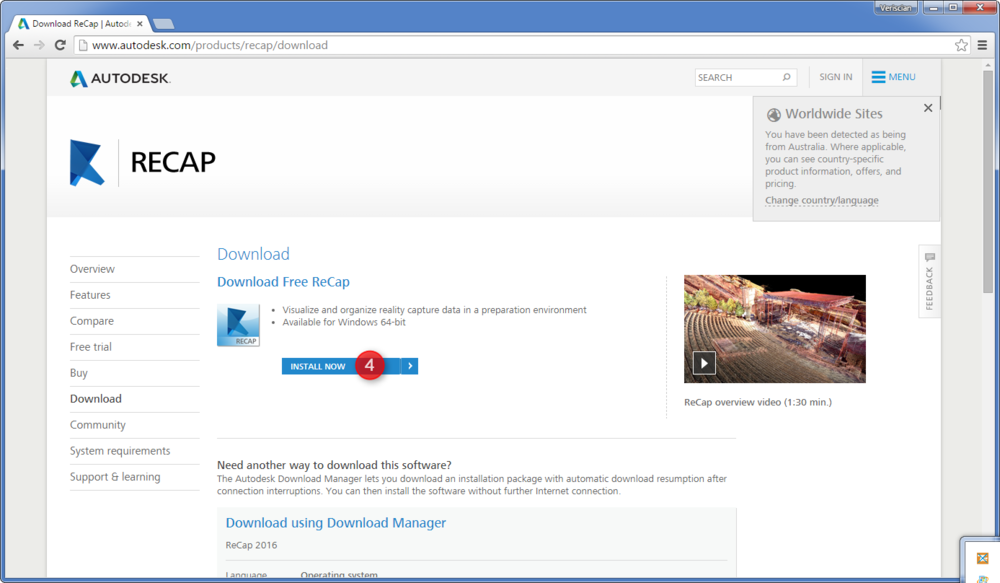Open the FEEDBACK side tab
The width and height of the screenshot is (1000, 583).
click(929, 281)
